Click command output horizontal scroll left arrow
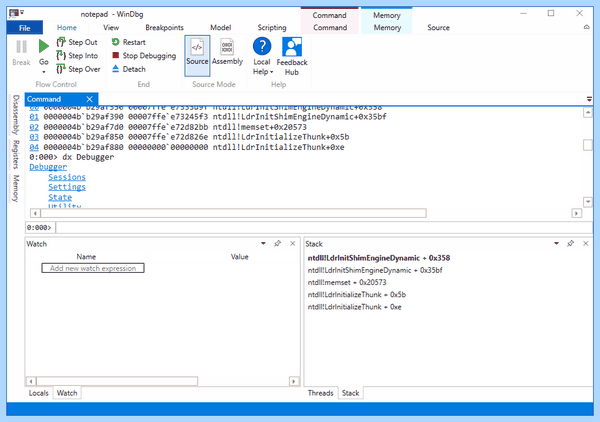This screenshot has width=600, height=422. [35, 213]
